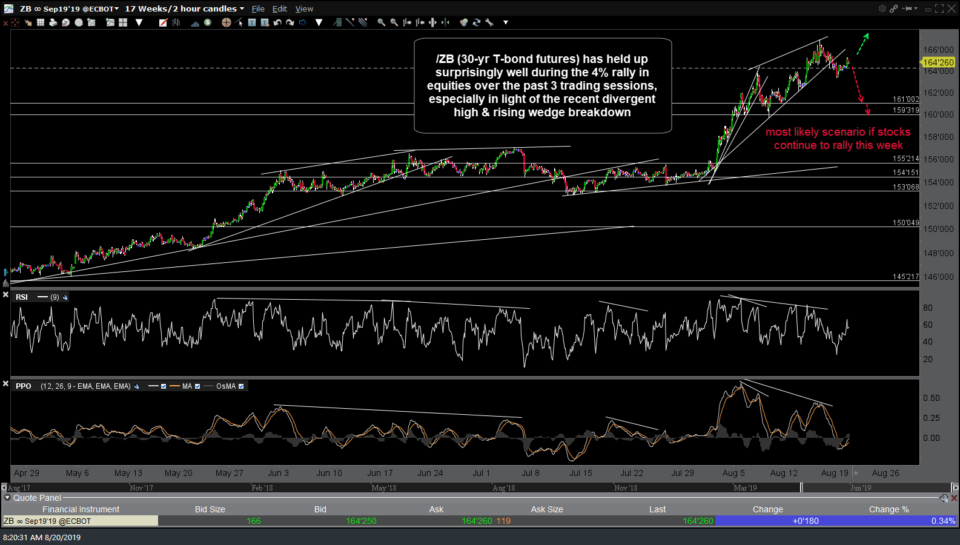Click the timeline scroll right arrow
Viewport: 960px width, 545px height.
point(954,488)
